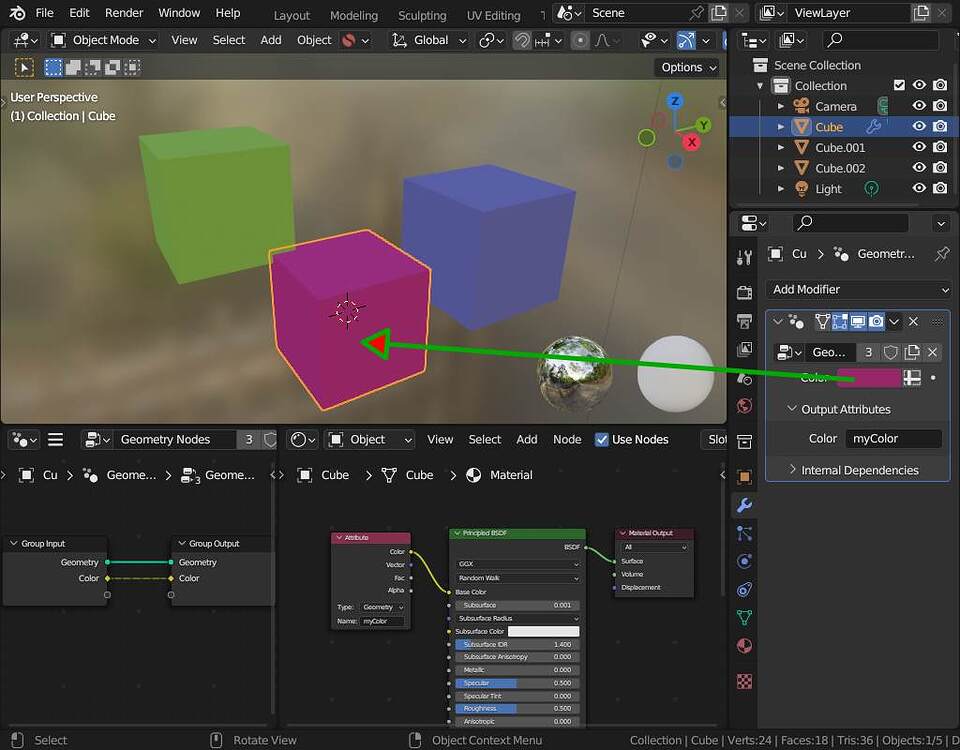This screenshot has height=750, width=960.
Task: Open the File menu
Action: click(x=44, y=13)
